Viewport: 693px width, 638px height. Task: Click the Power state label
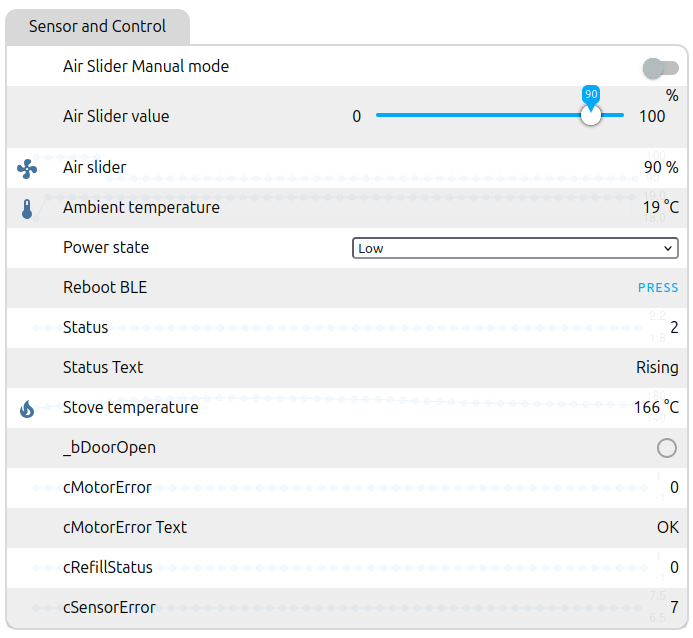click(x=106, y=248)
